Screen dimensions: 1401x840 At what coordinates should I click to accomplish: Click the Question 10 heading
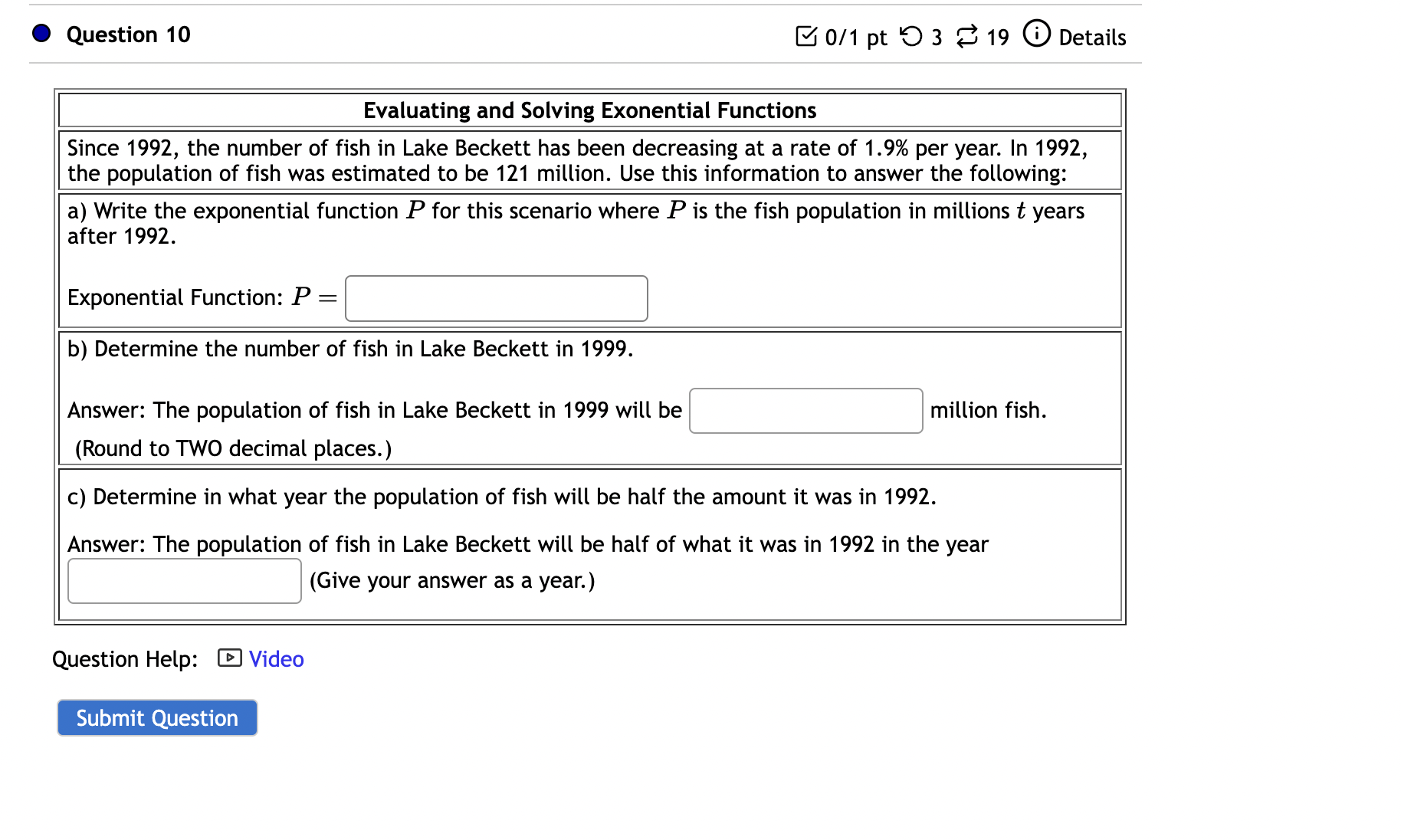(x=127, y=34)
